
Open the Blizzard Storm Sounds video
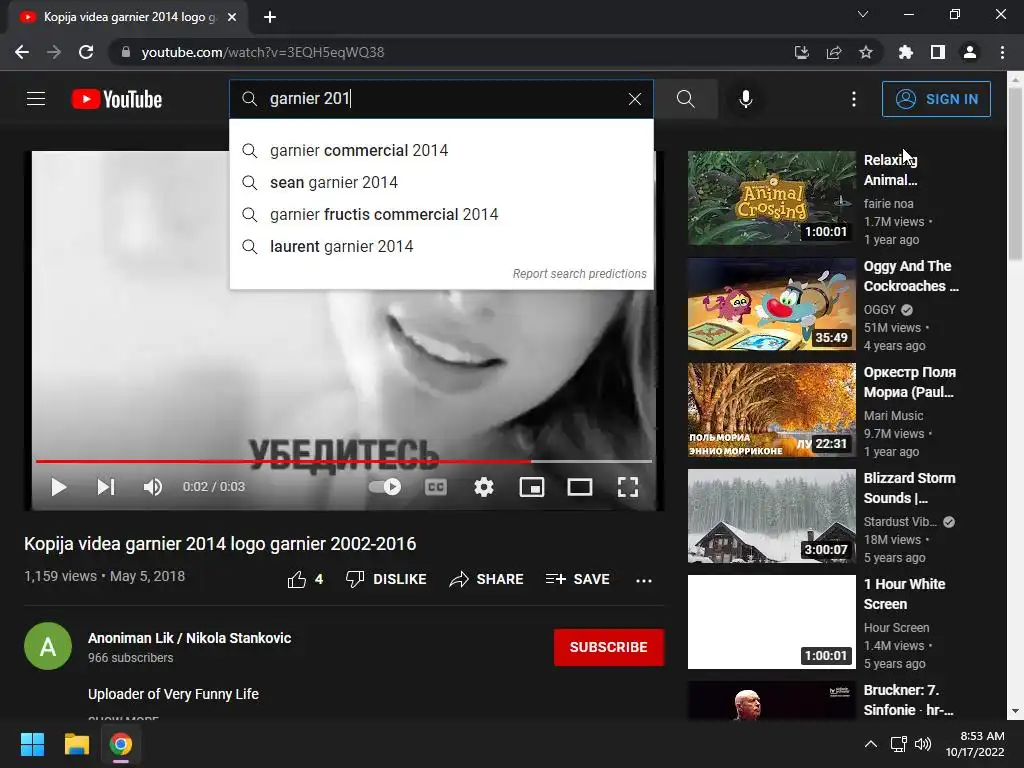[771, 516]
